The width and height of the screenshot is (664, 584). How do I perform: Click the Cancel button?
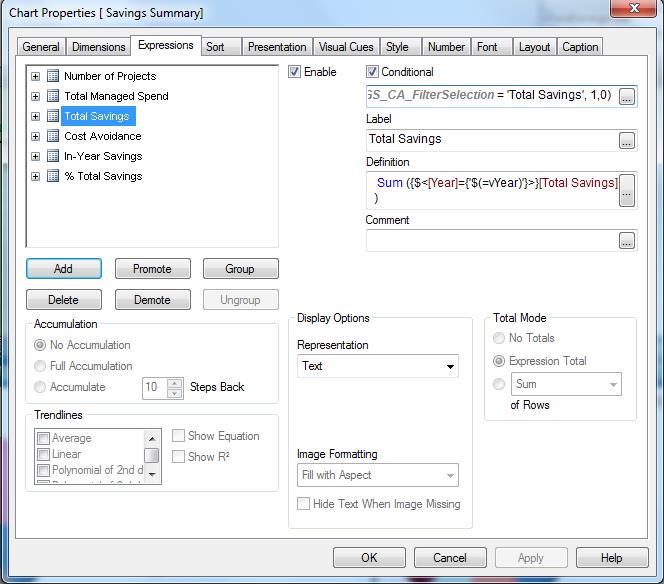click(x=450, y=557)
